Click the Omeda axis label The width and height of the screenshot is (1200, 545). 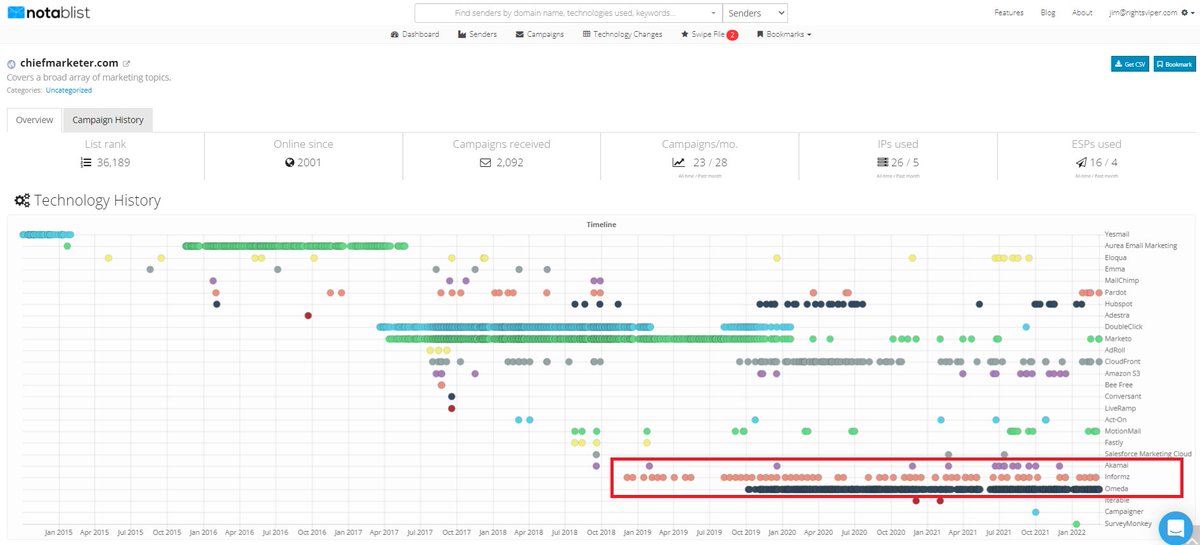(x=1116, y=489)
